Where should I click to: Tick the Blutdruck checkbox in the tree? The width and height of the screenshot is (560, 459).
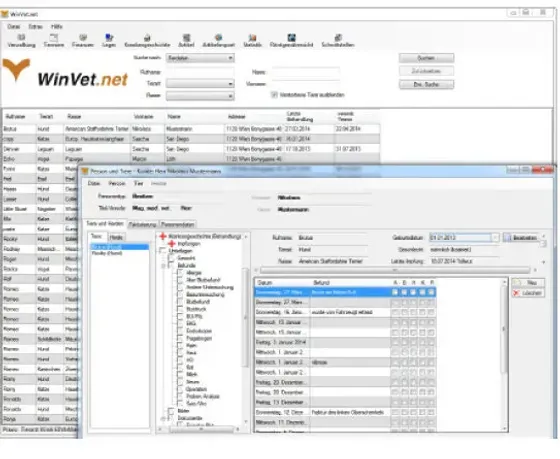coord(180,309)
